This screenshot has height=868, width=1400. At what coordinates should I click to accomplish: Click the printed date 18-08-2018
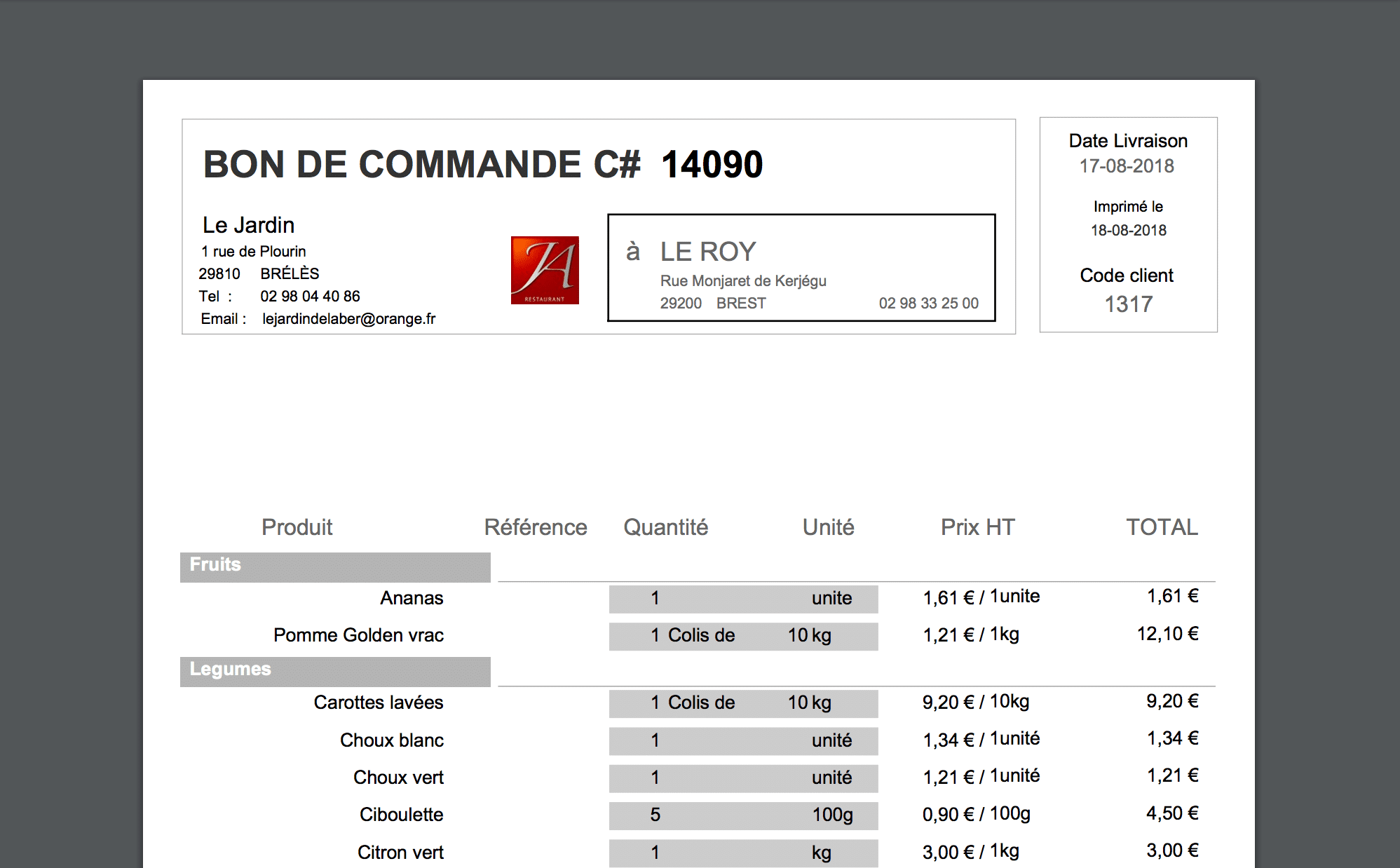pyautogui.click(x=1128, y=230)
